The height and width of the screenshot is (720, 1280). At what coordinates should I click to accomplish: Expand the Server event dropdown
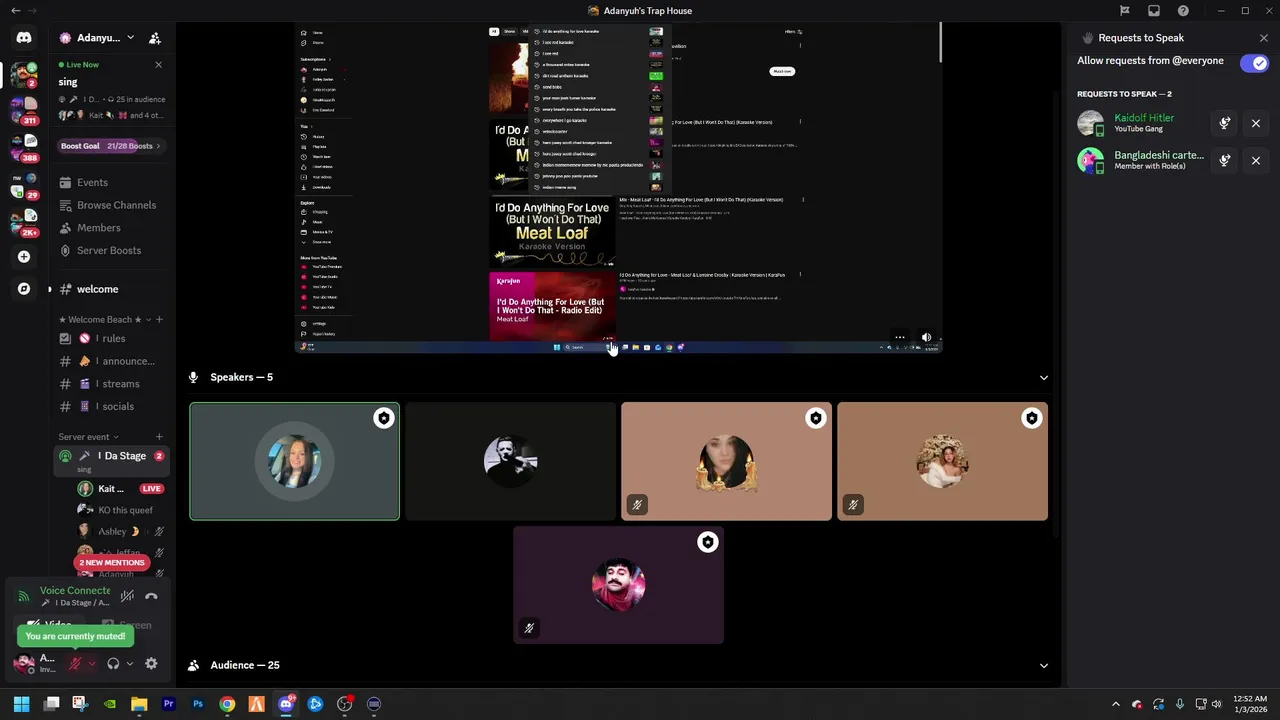88,437
